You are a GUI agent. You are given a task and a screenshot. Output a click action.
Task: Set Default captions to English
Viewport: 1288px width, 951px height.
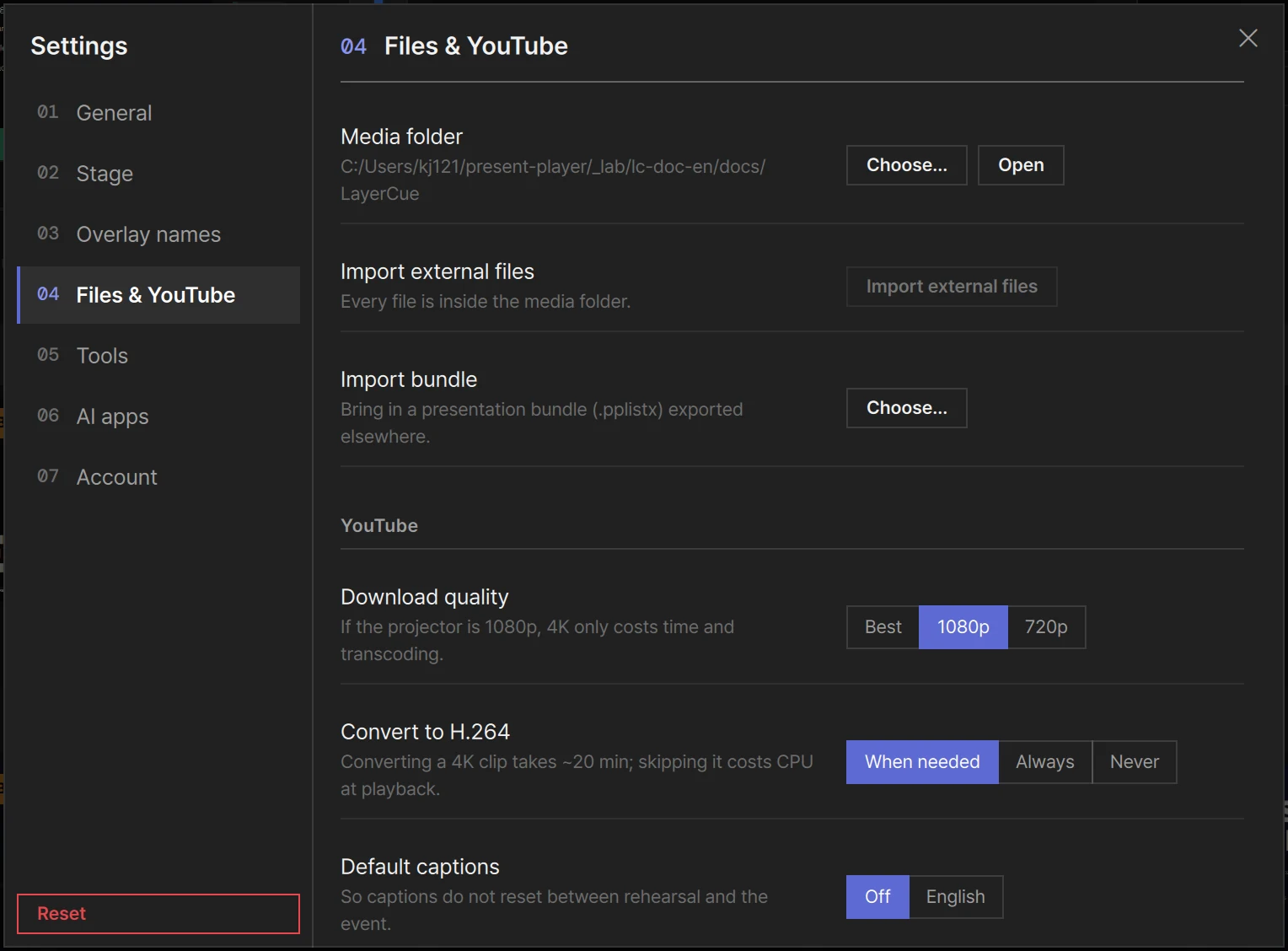[x=956, y=897]
